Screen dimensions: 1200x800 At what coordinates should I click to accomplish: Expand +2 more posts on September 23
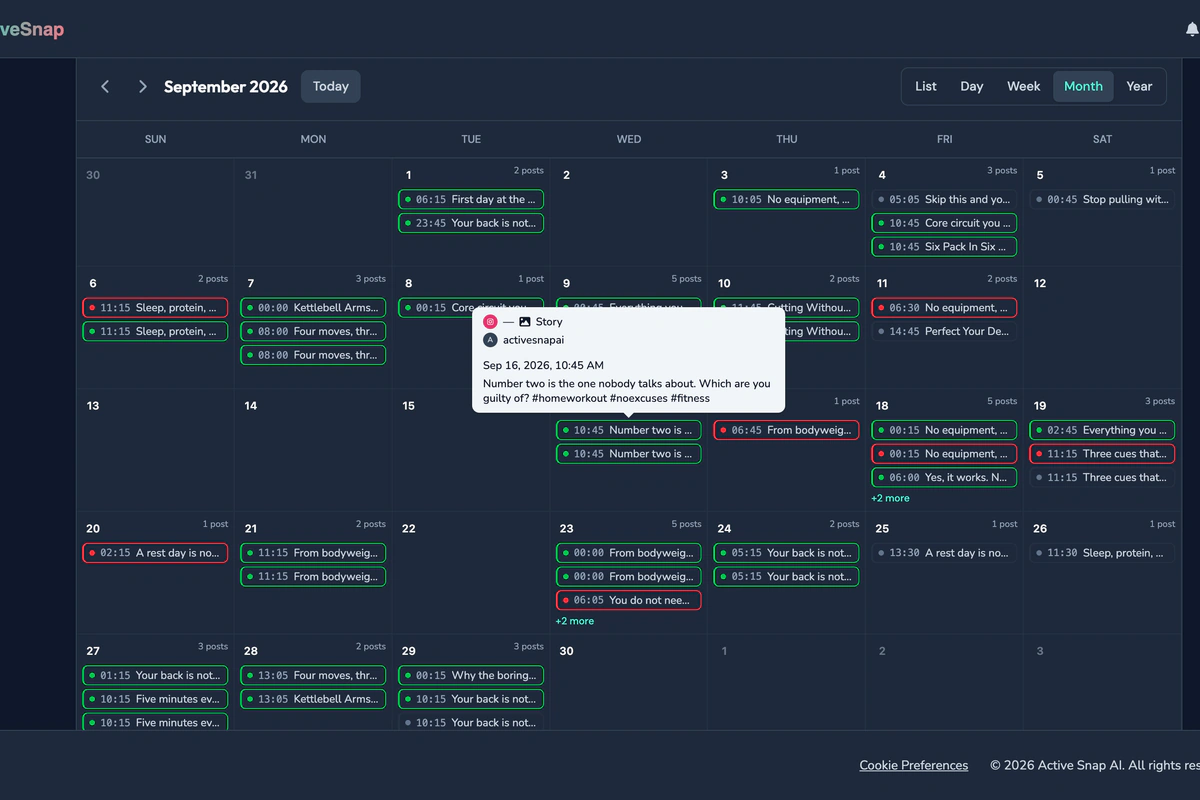[575, 621]
